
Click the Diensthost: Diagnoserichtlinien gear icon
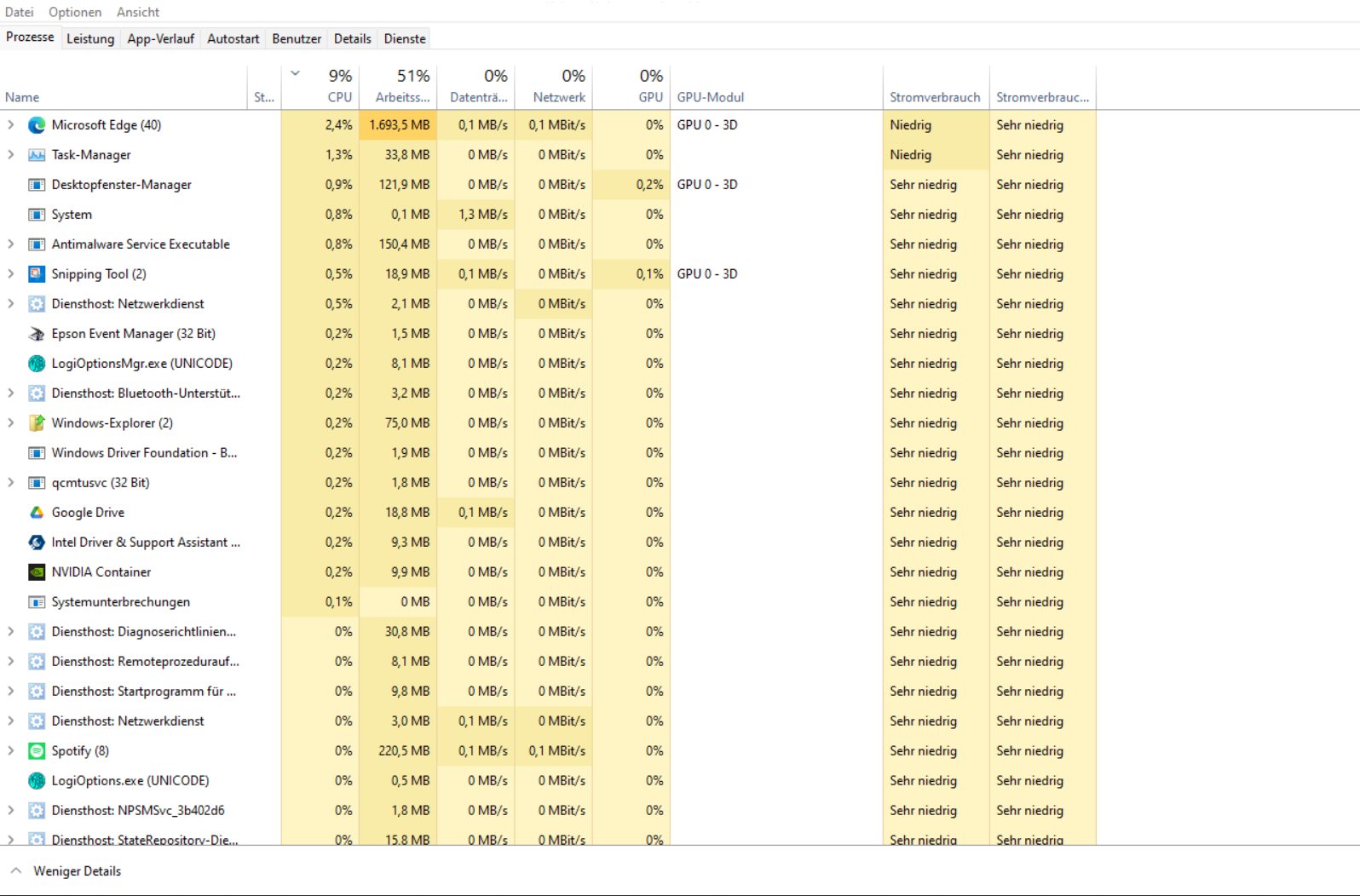(x=37, y=632)
